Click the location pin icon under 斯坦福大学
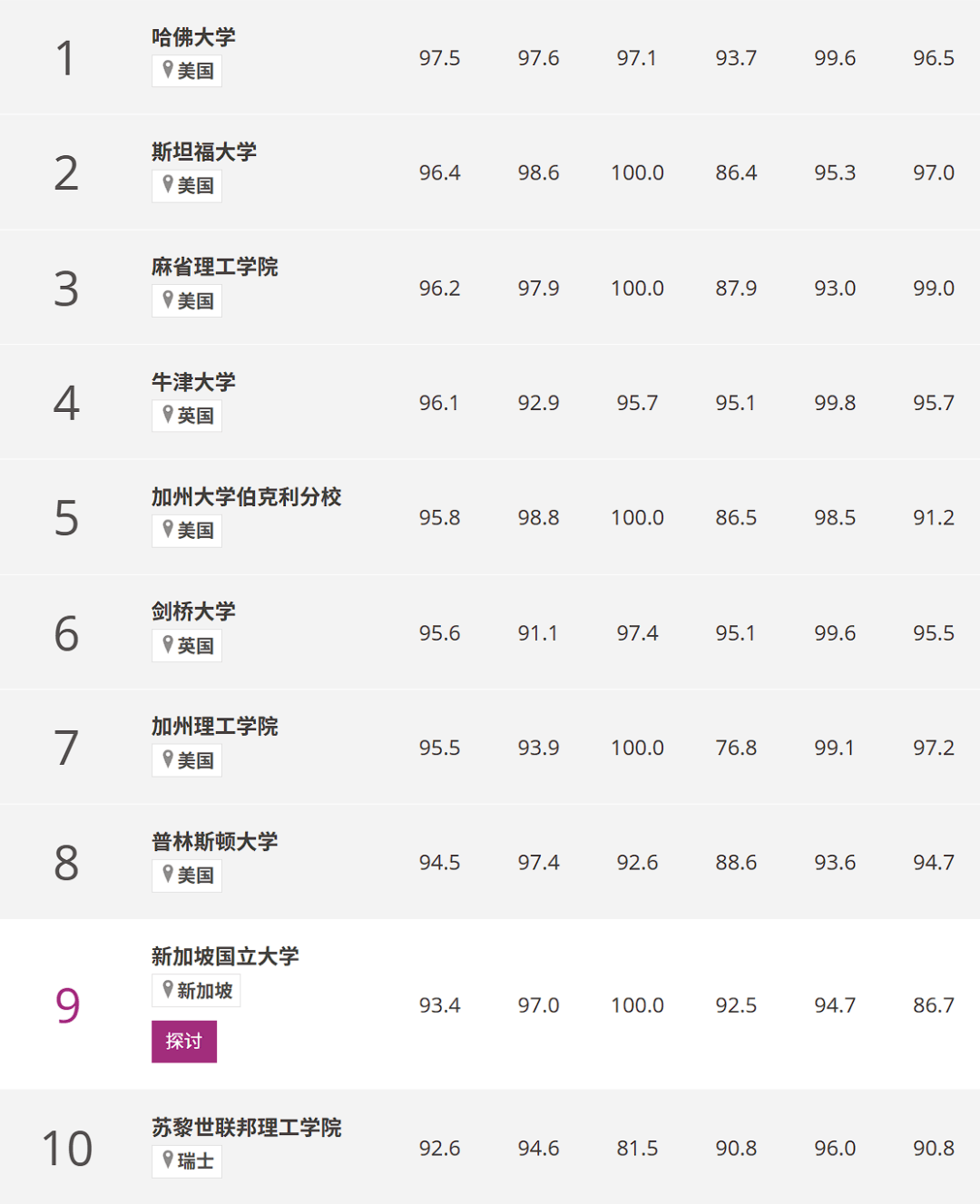The height and width of the screenshot is (1204, 980). click(168, 184)
